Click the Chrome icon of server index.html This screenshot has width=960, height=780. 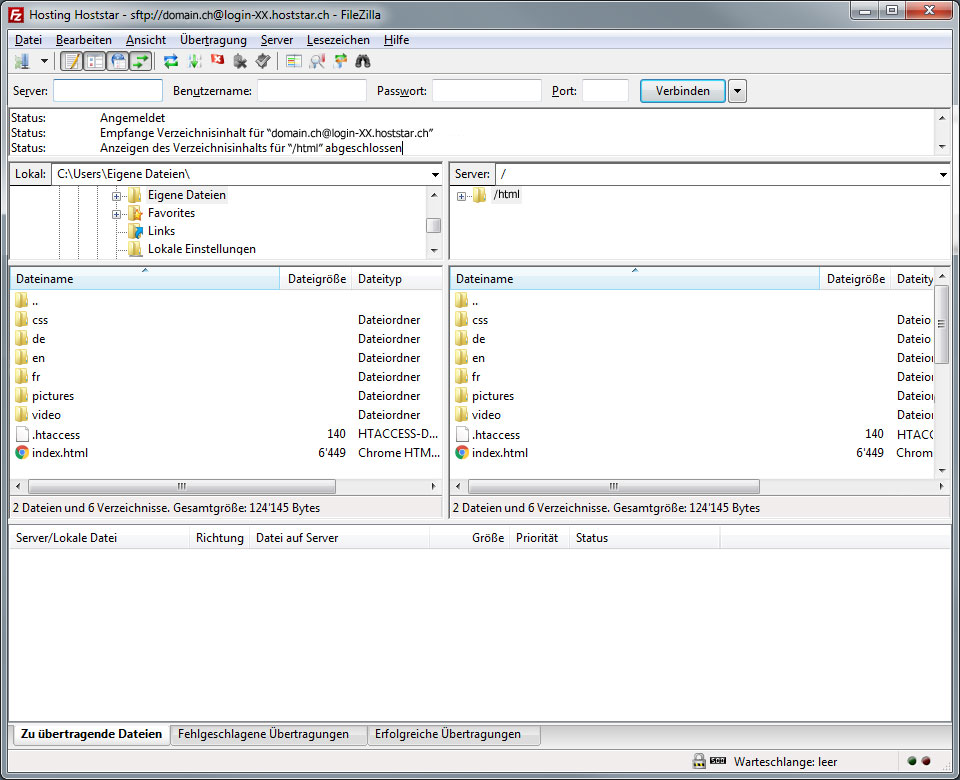click(x=462, y=452)
